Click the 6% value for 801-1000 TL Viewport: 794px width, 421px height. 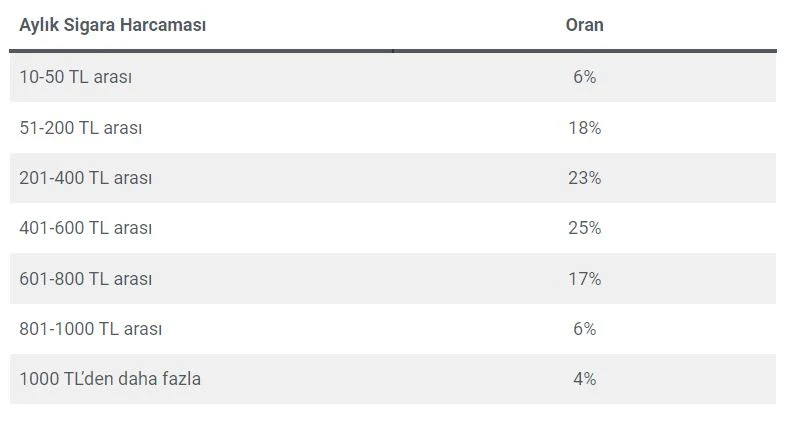(585, 329)
